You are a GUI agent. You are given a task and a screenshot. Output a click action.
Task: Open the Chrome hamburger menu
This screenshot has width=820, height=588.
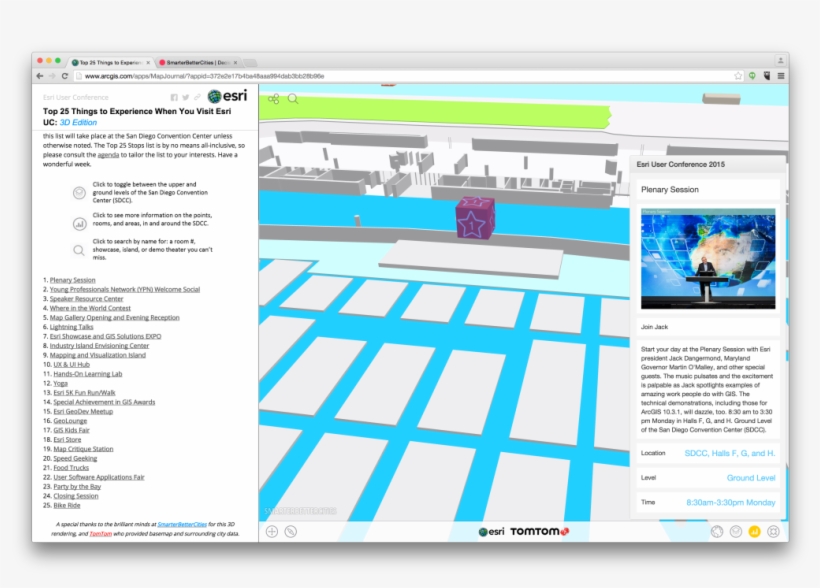[x=781, y=76]
